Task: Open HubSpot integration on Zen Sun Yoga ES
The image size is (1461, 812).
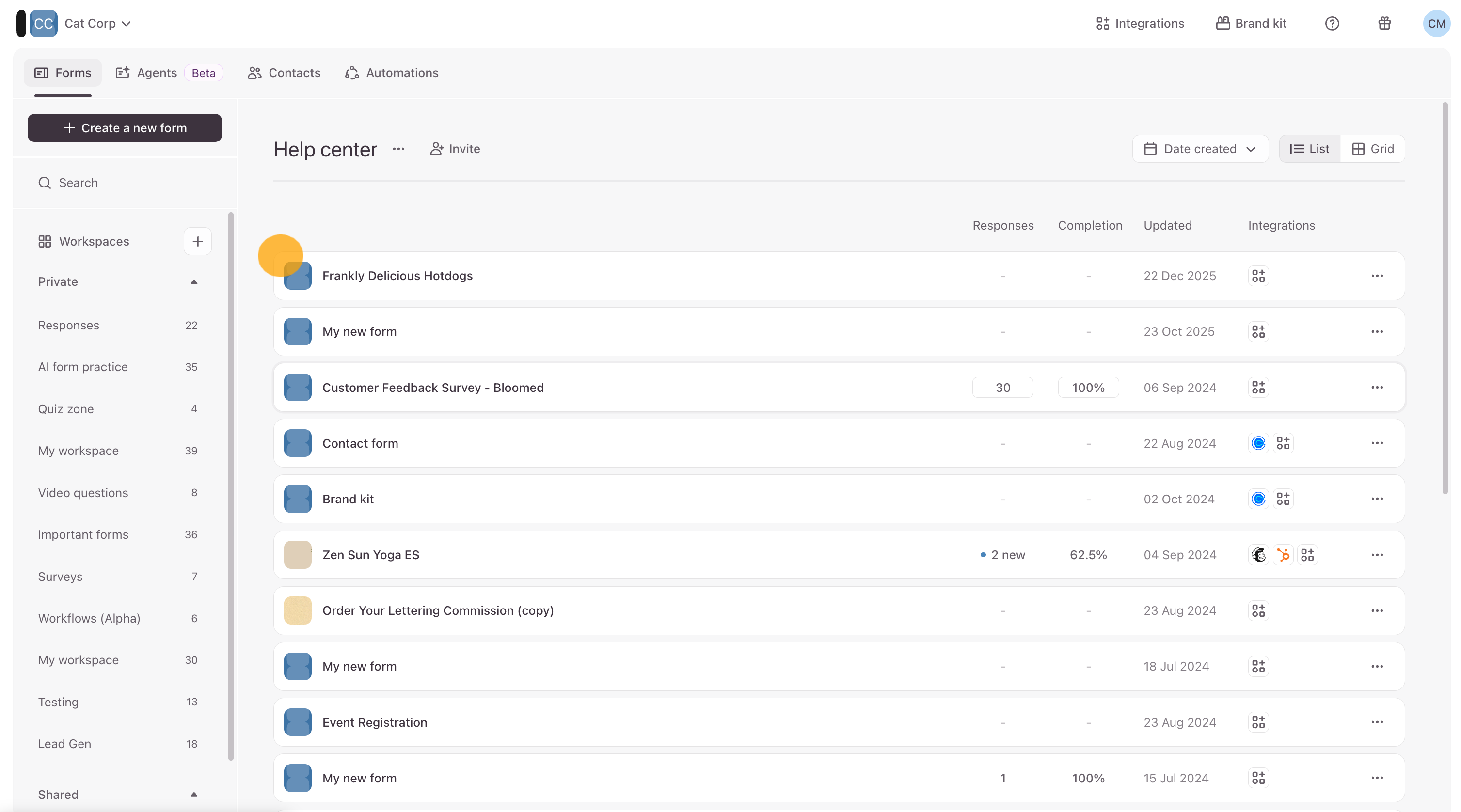Action: 1283,555
